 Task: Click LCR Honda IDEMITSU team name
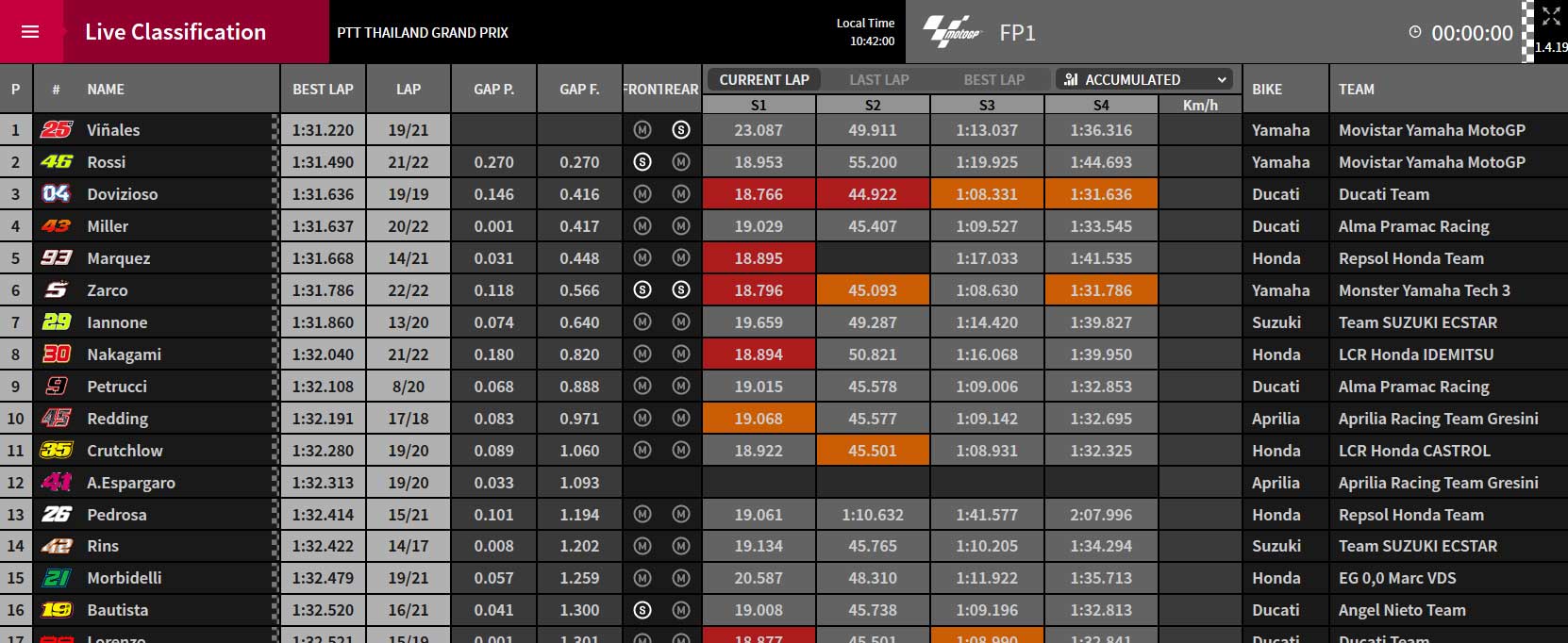point(1416,354)
